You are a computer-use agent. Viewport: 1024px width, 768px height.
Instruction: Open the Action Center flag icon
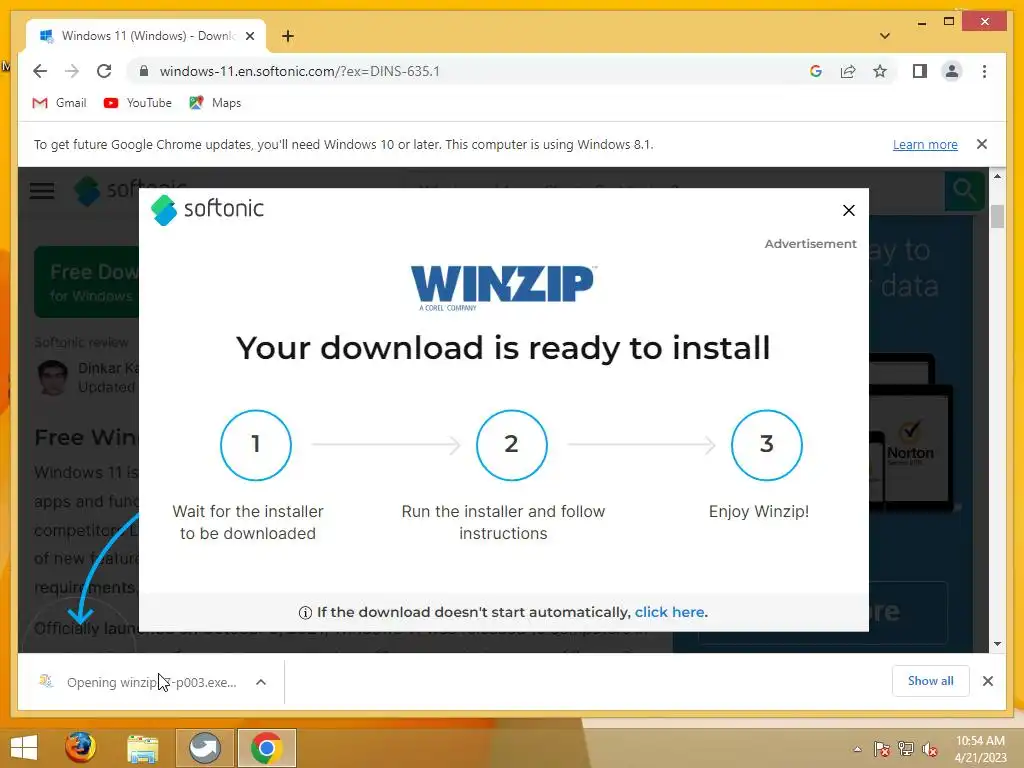click(882, 749)
